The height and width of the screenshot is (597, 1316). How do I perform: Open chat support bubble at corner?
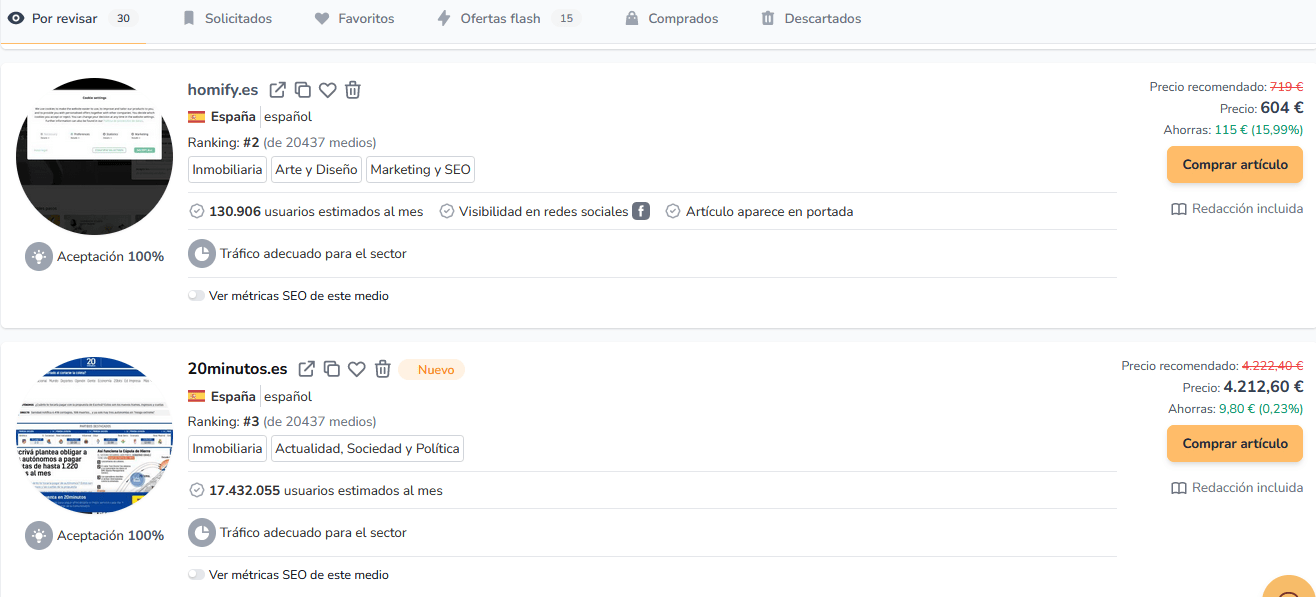(1290, 588)
